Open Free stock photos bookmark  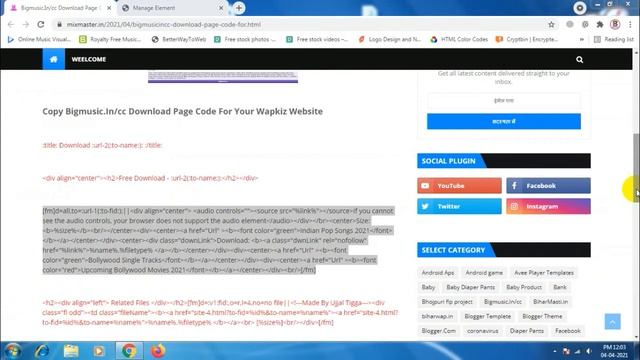click(245, 39)
